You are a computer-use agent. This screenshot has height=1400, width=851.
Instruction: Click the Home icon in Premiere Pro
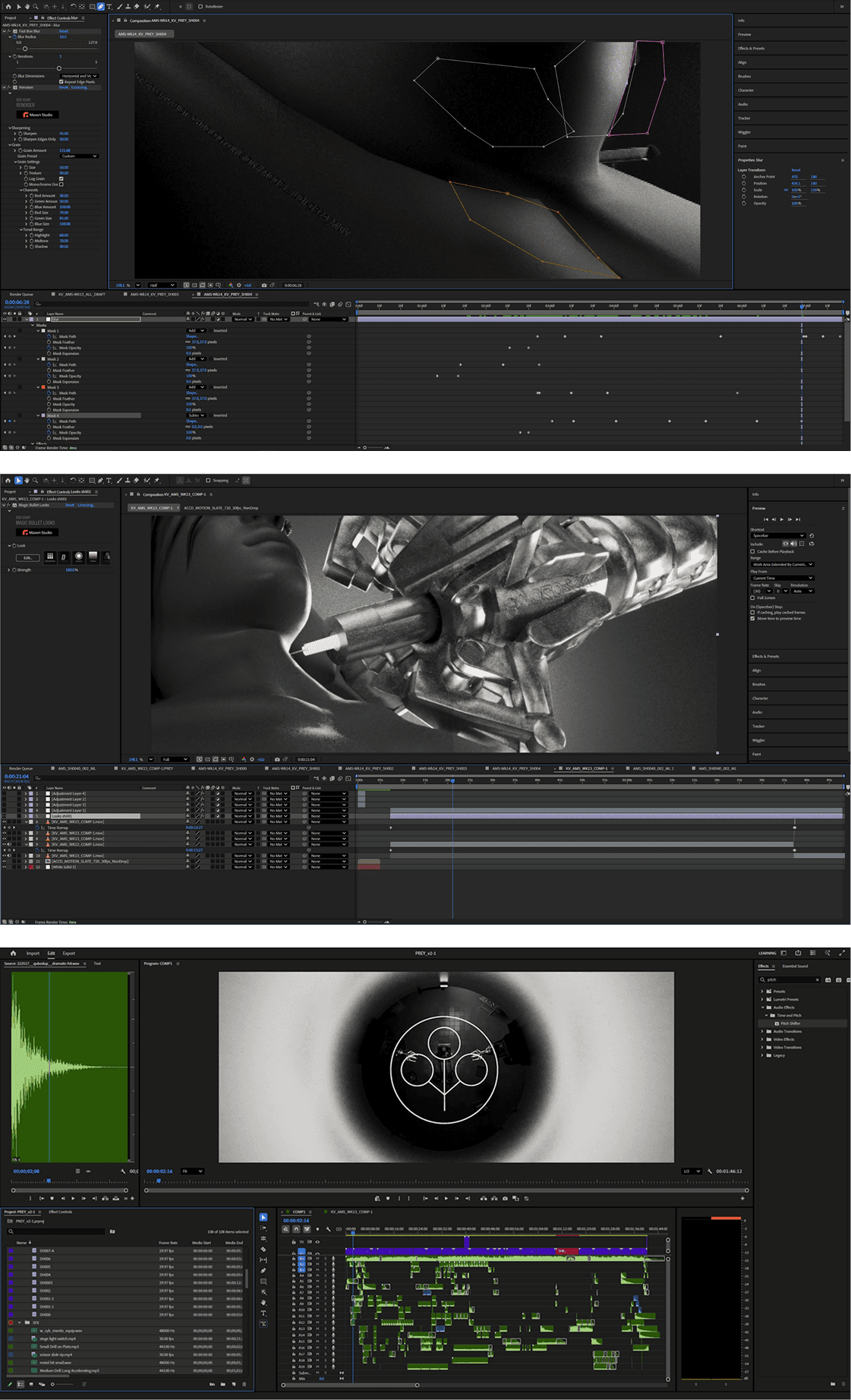(13, 953)
